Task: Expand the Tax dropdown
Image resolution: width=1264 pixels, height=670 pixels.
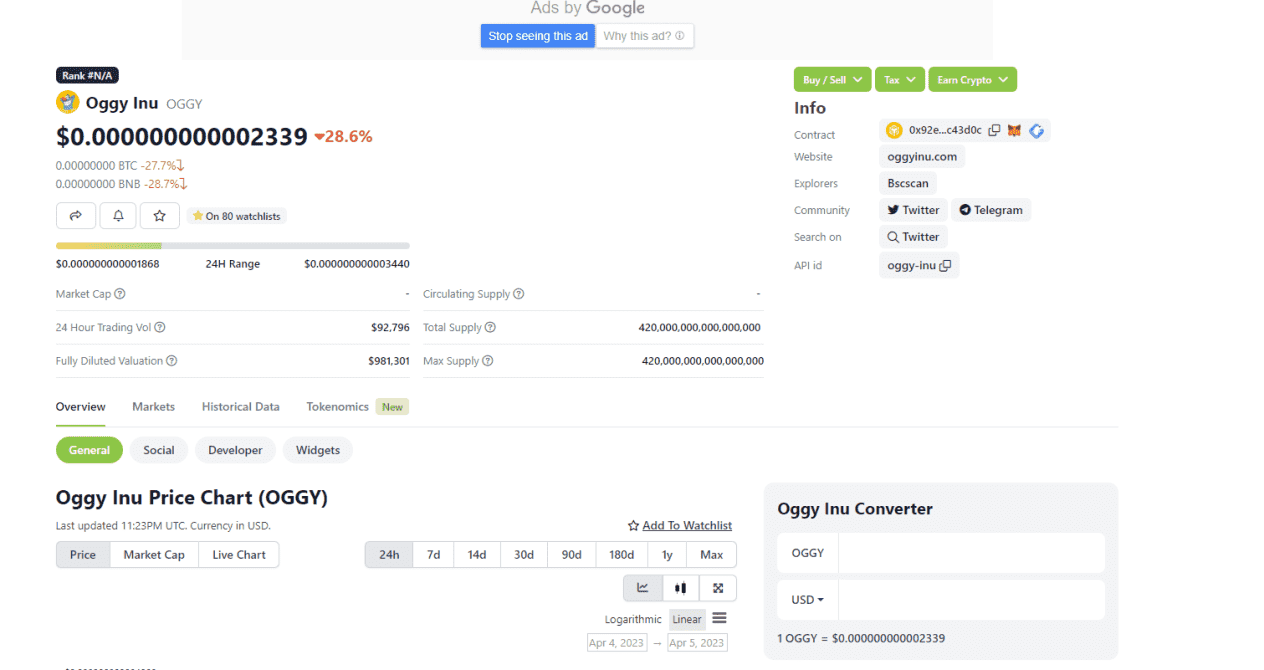Action: [900, 80]
